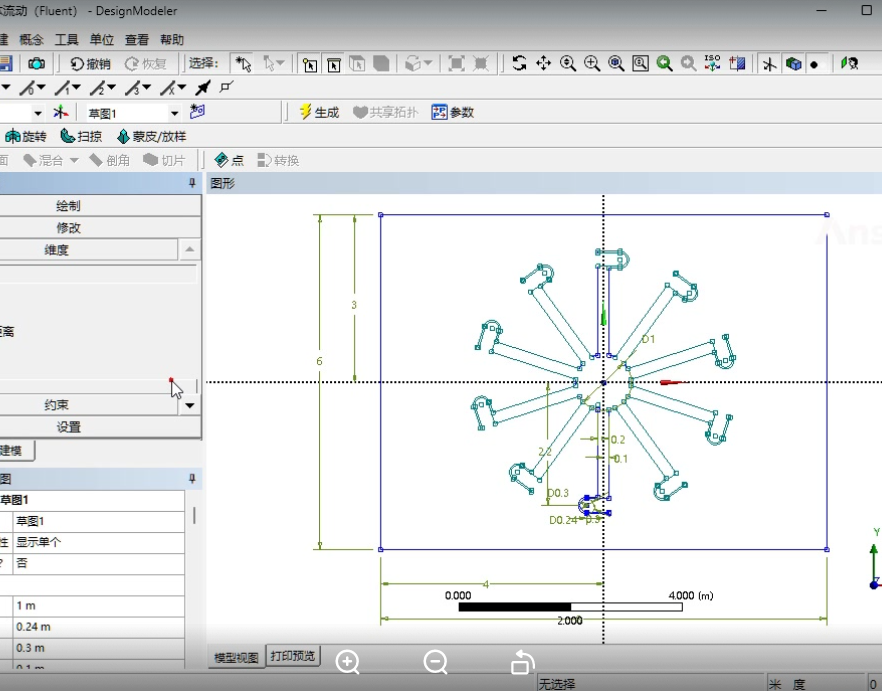Toggle the display plane axes icon

(769, 63)
